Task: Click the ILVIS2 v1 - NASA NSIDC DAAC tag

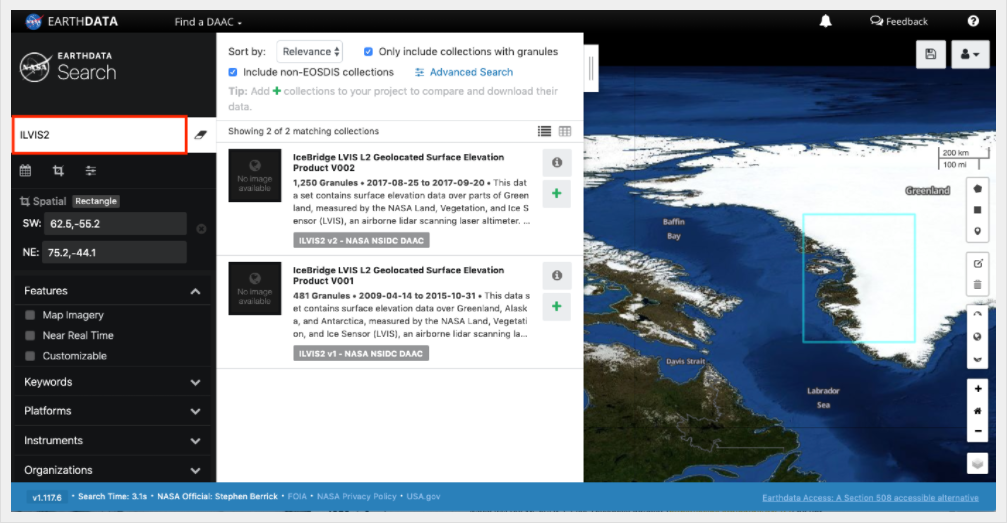Action: pos(361,353)
